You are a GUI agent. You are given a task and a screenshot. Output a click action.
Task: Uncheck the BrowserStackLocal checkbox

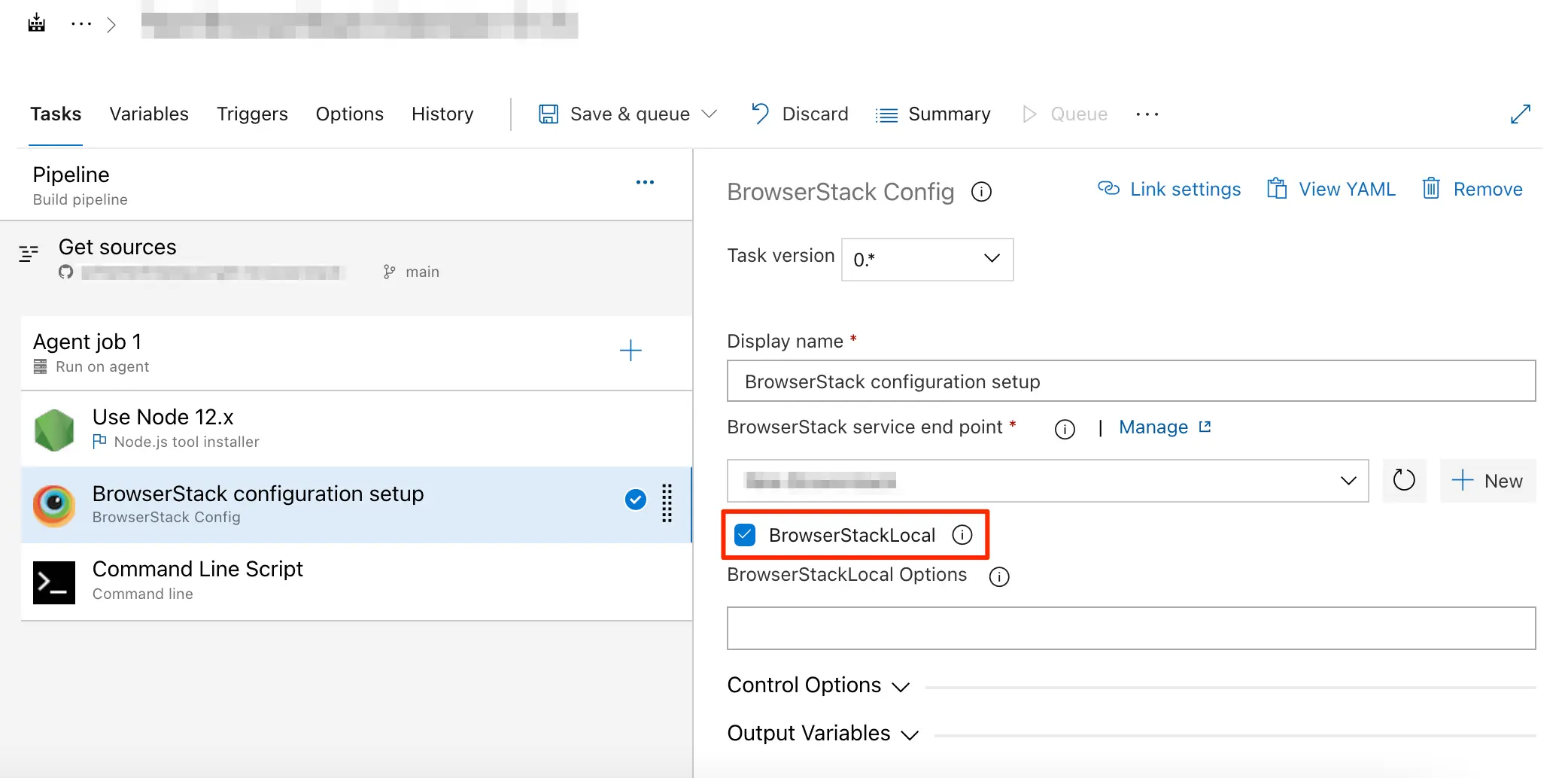pos(745,535)
